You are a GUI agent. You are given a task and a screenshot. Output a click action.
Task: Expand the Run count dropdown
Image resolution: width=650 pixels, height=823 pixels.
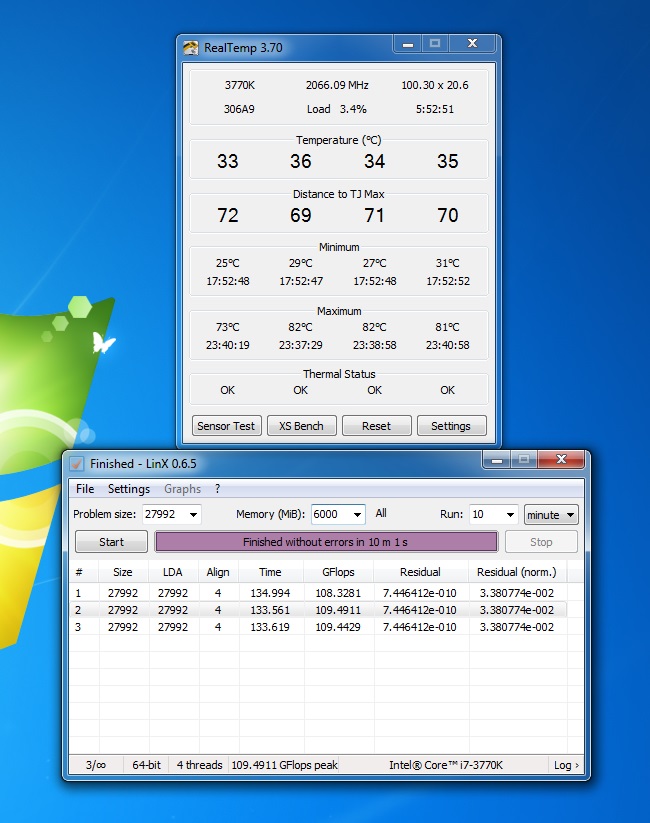[x=510, y=514]
